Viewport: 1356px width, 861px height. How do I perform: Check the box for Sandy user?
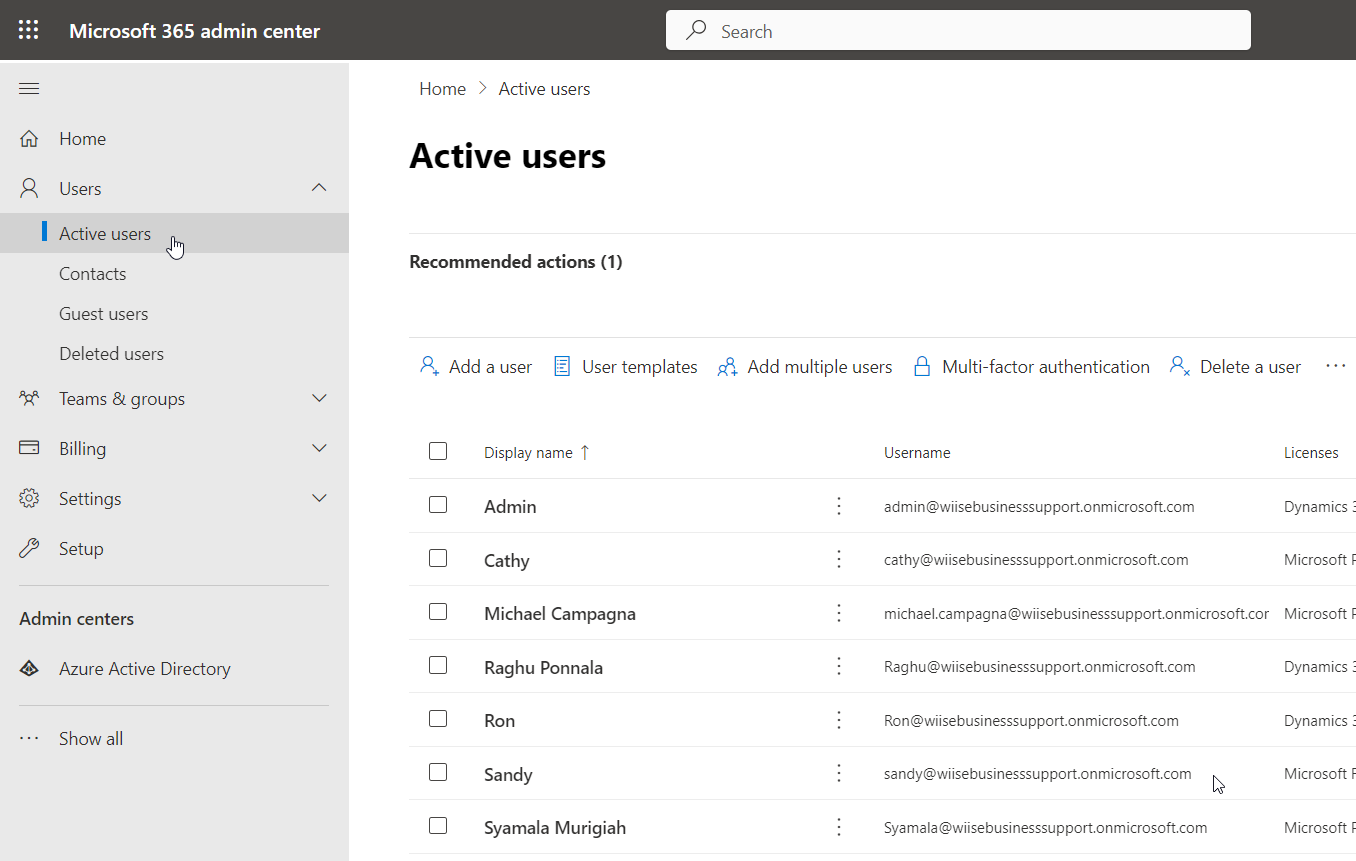pyautogui.click(x=438, y=772)
